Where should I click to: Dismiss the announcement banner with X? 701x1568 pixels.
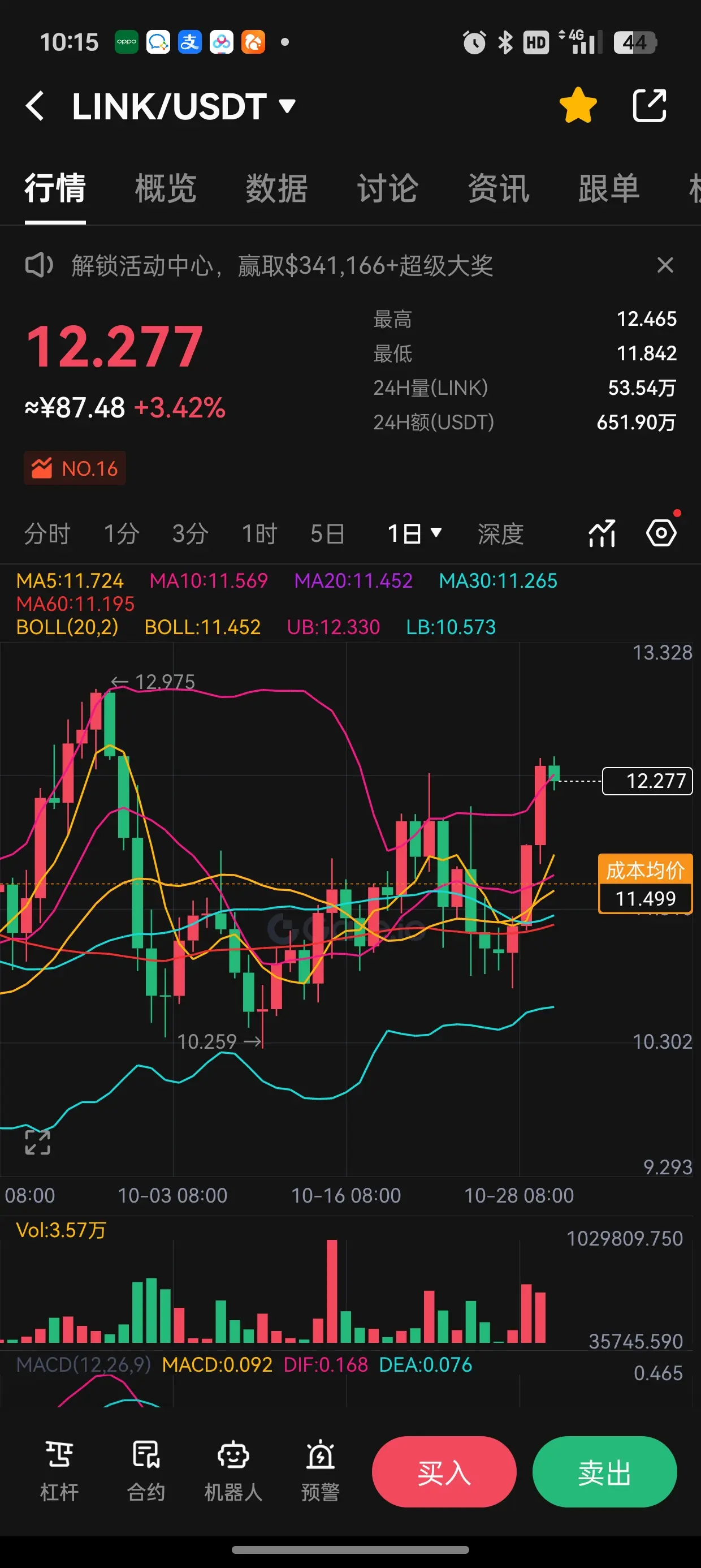point(665,265)
